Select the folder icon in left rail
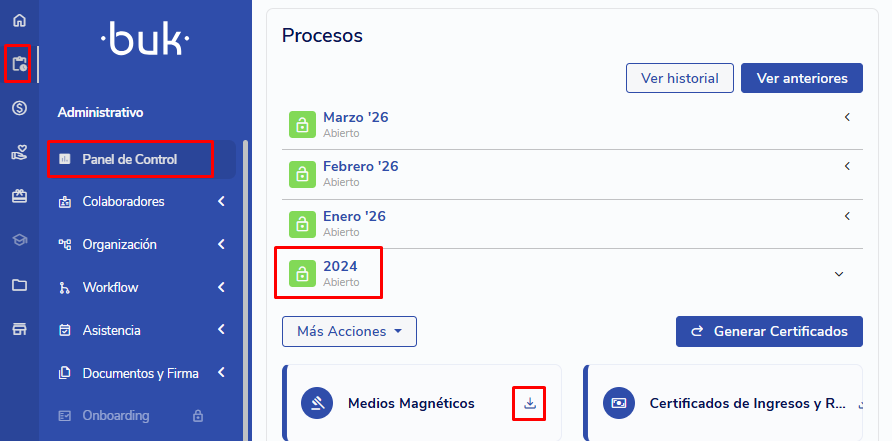The image size is (892, 441). point(19,285)
